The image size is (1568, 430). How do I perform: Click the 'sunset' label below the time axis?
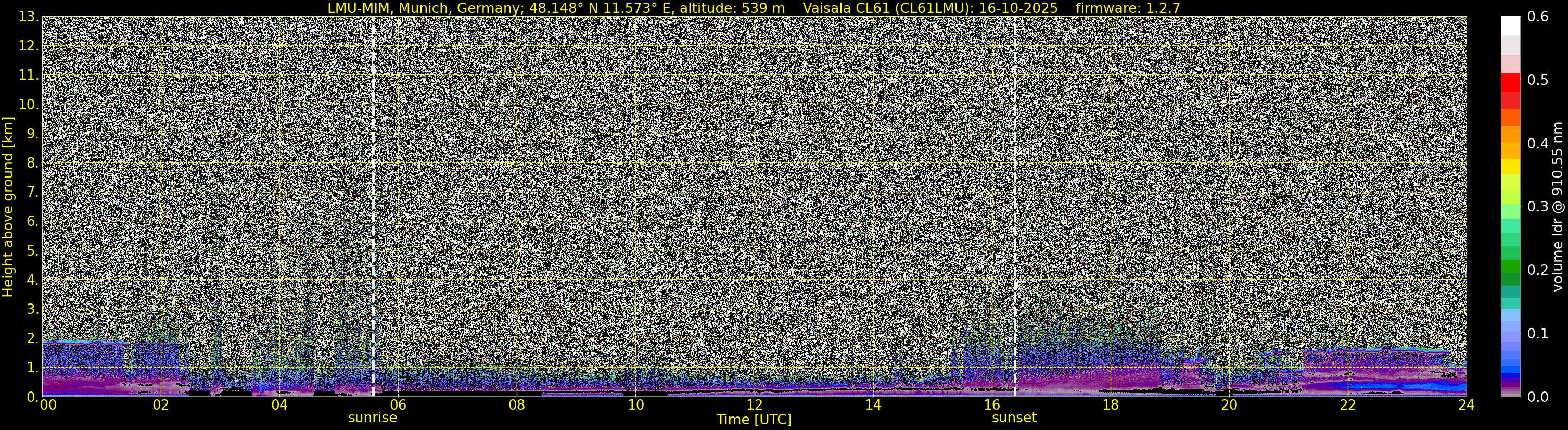(x=1014, y=417)
